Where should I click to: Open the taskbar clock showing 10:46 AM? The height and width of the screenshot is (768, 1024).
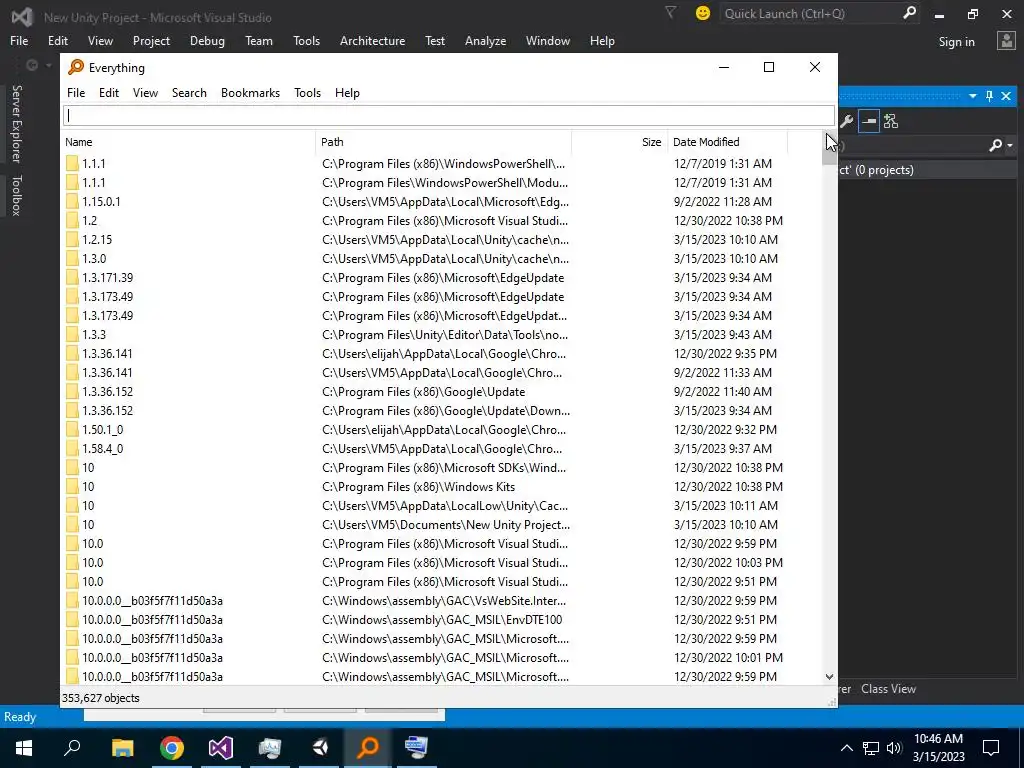[938, 748]
